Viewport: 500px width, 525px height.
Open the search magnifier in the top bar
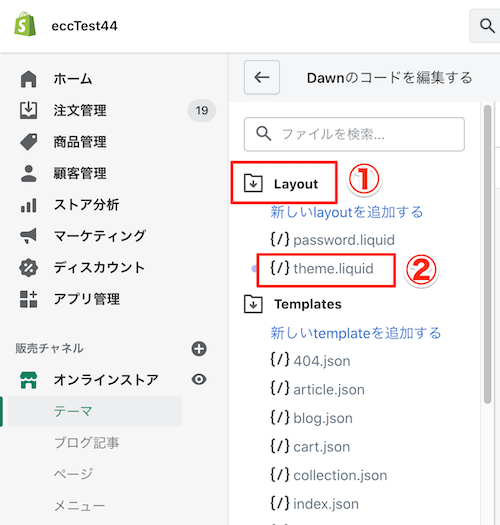[487, 26]
